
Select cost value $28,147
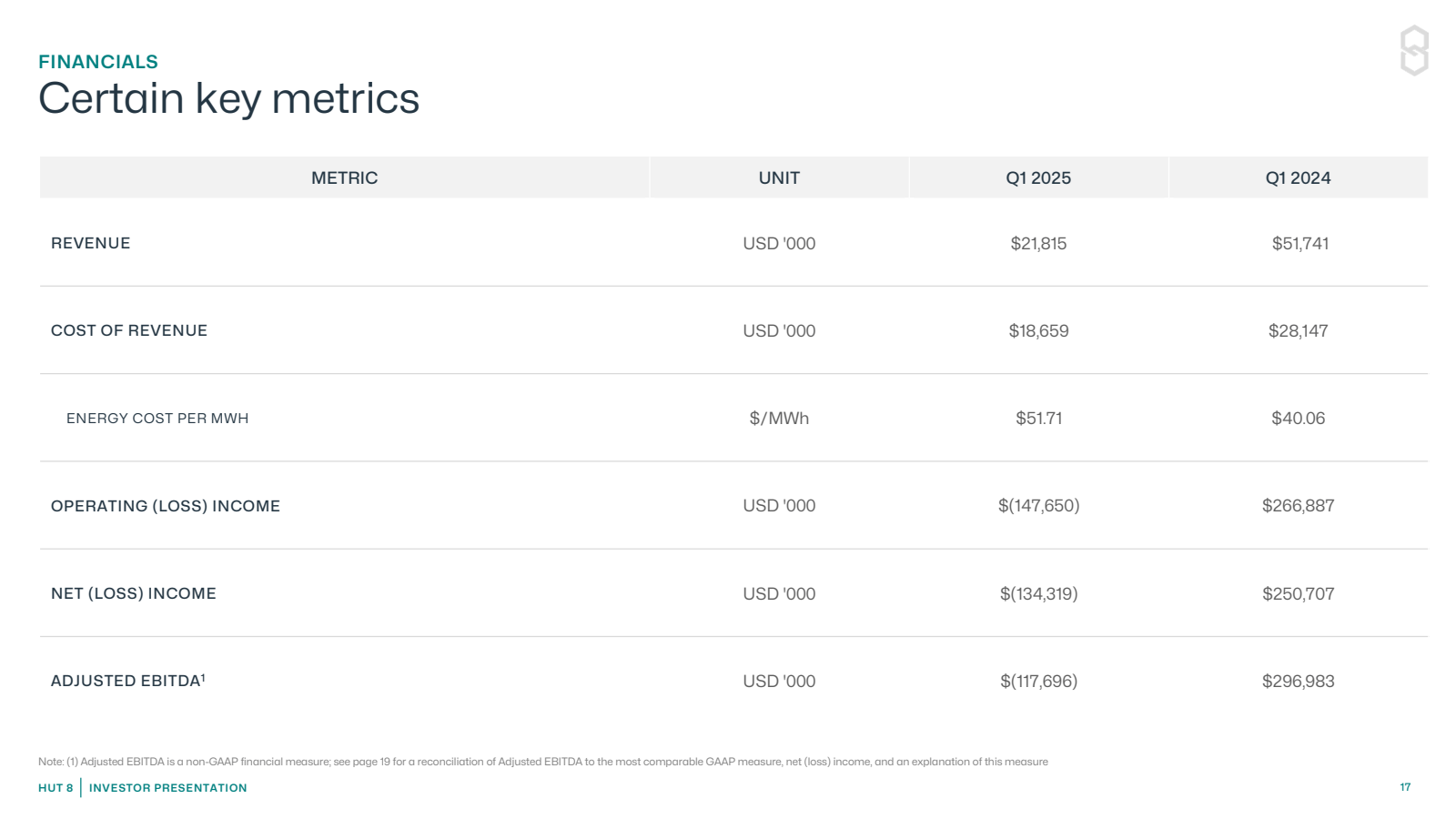1299,330
